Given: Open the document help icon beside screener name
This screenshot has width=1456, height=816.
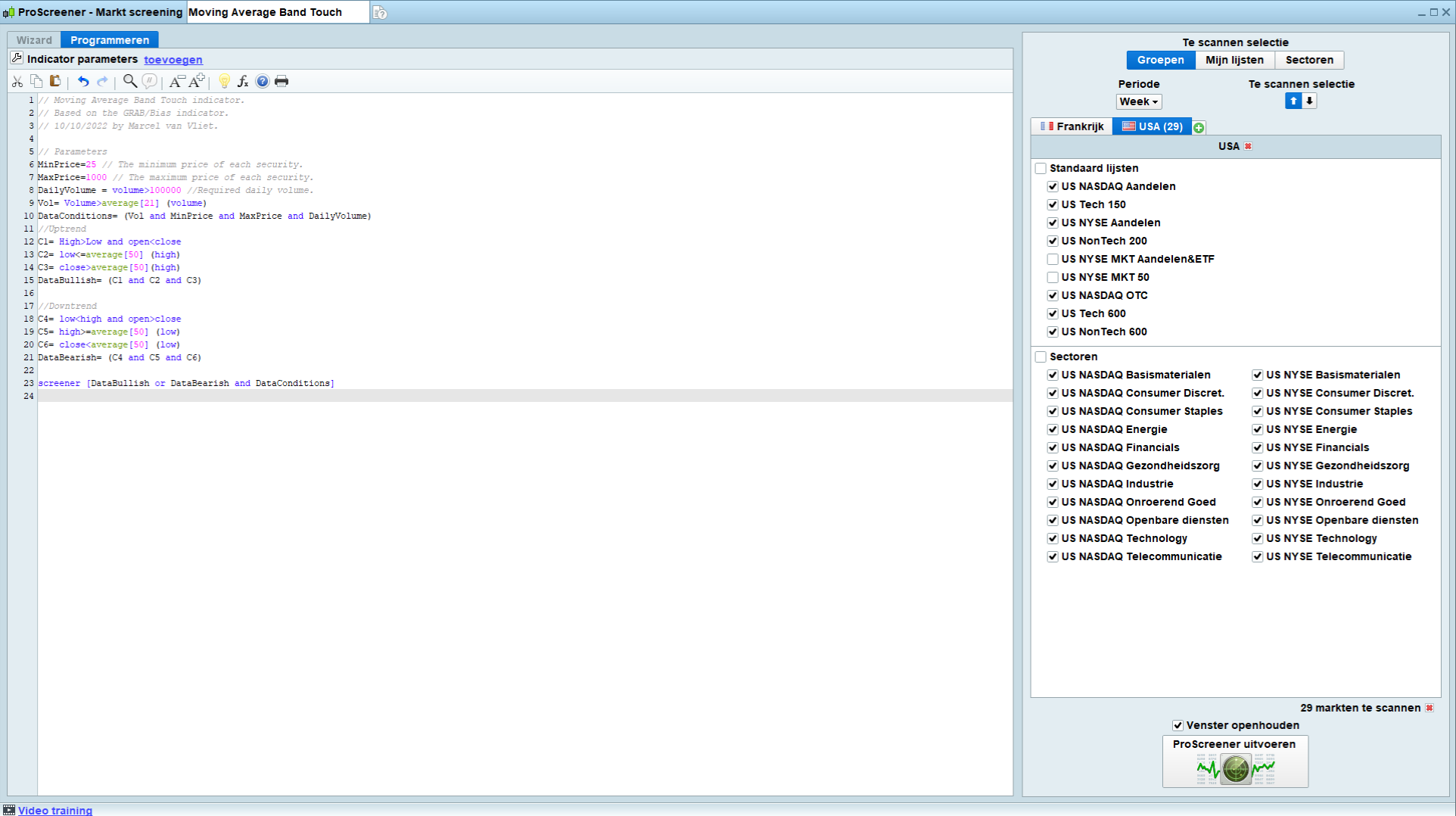Looking at the screenshot, I should pos(380,13).
